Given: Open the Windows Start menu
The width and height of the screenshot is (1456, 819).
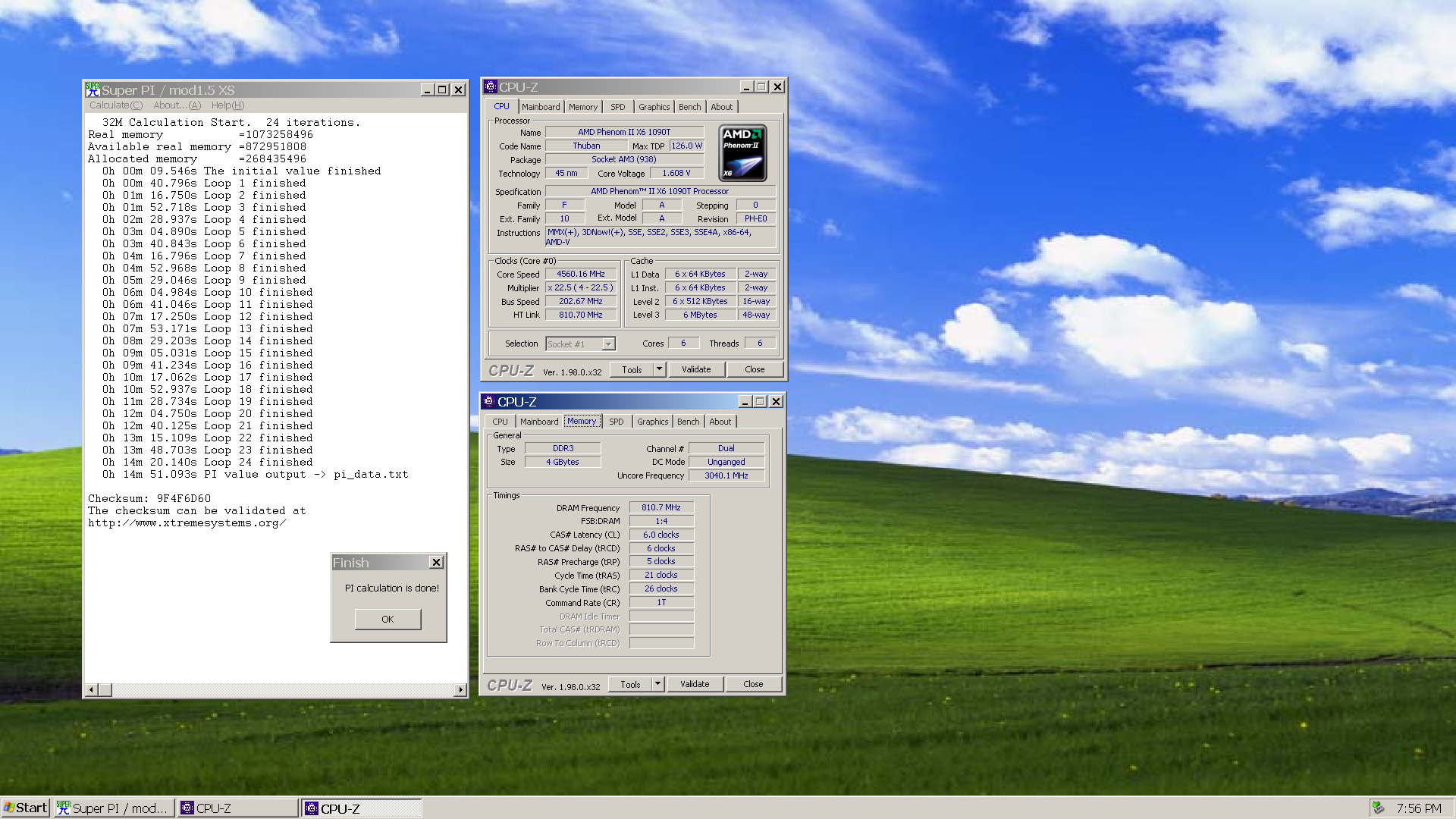Looking at the screenshot, I should tap(25, 808).
